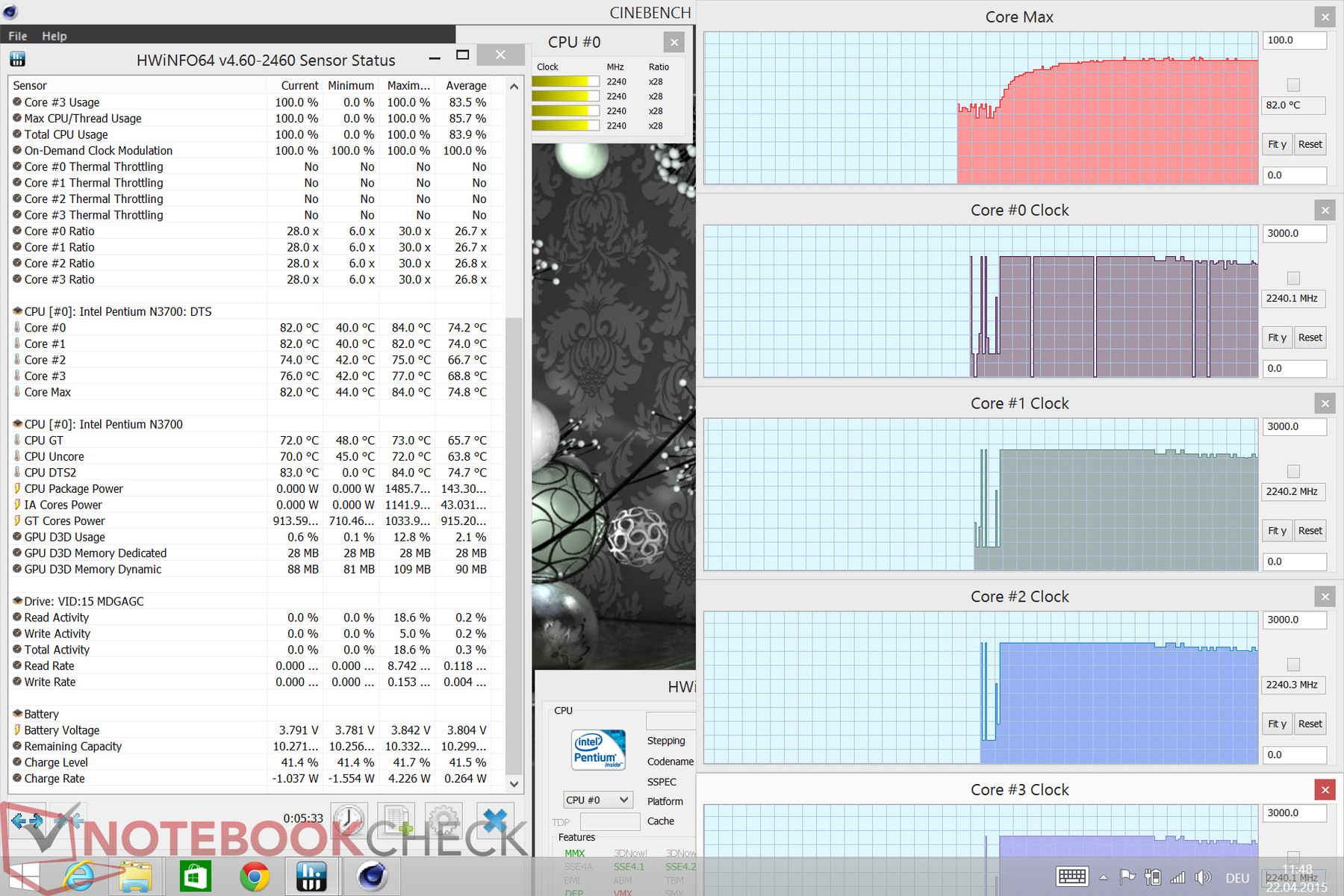Image resolution: width=1344 pixels, height=896 pixels.
Task: Switch to HWiNFO via its taskbar icon
Action: coord(311,877)
